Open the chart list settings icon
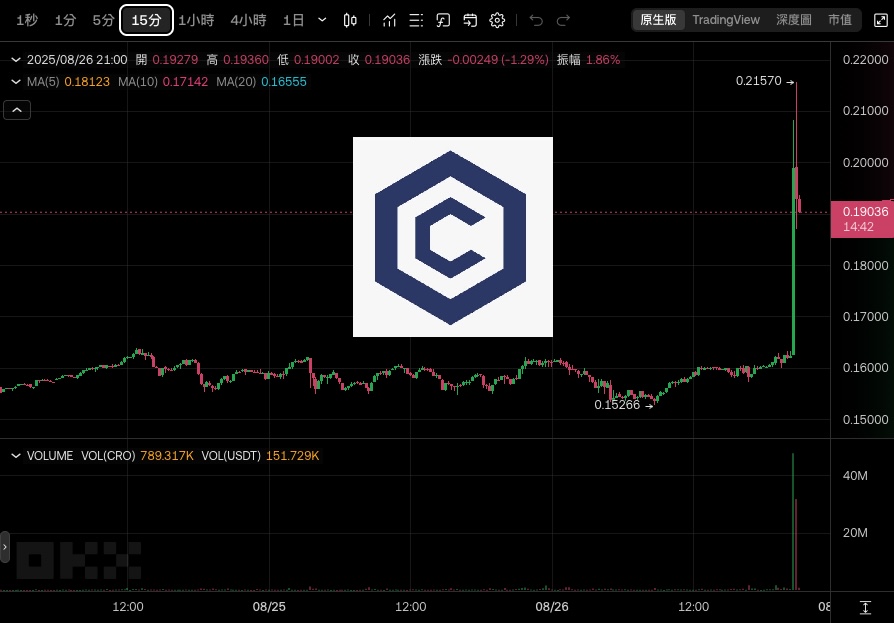This screenshot has width=894, height=623. point(416,21)
